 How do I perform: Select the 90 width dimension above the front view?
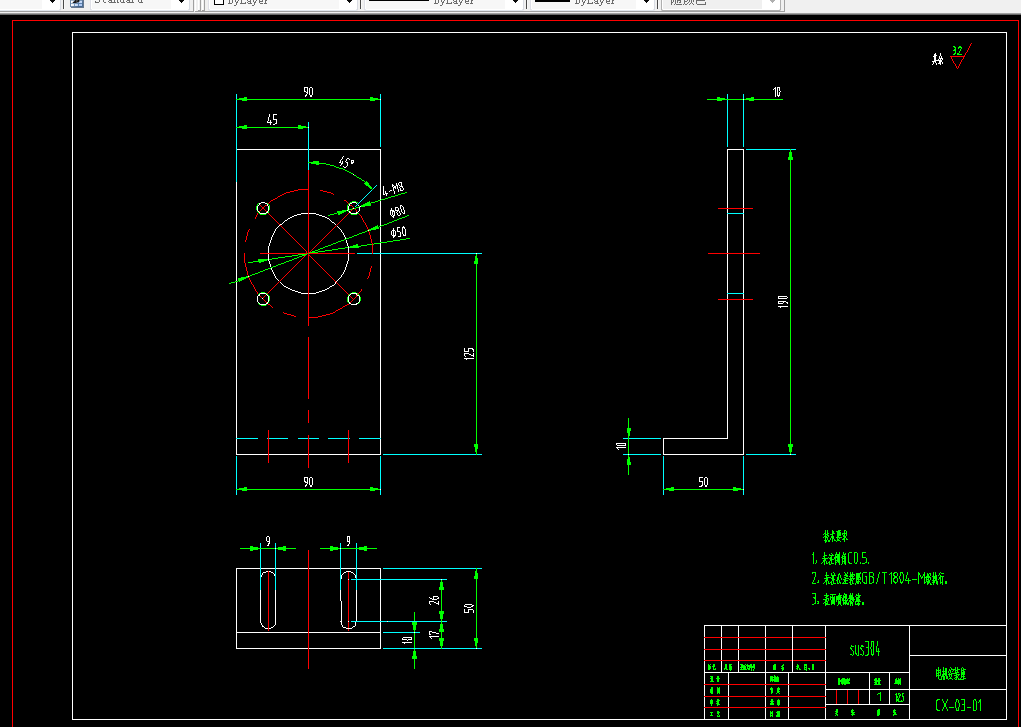(308, 92)
